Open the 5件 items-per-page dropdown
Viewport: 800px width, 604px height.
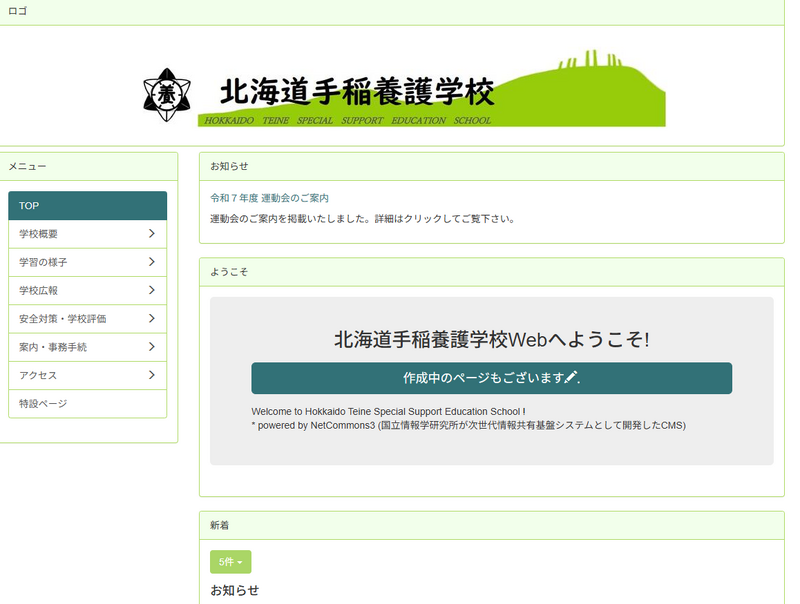(x=231, y=562)
